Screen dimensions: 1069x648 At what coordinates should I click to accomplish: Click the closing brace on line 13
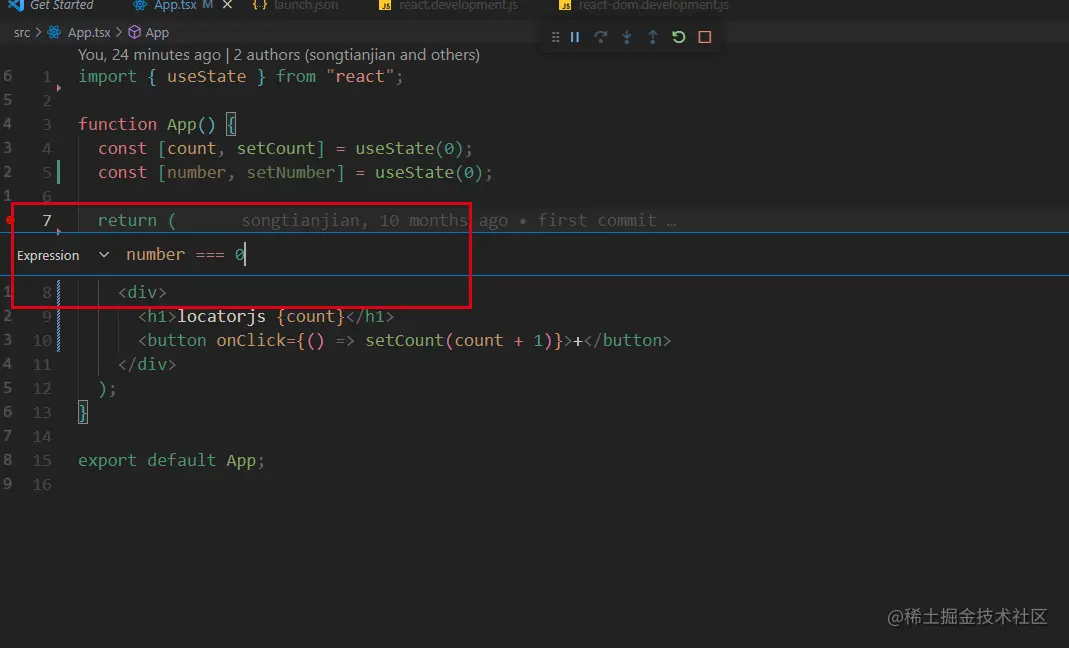[82, 413]
